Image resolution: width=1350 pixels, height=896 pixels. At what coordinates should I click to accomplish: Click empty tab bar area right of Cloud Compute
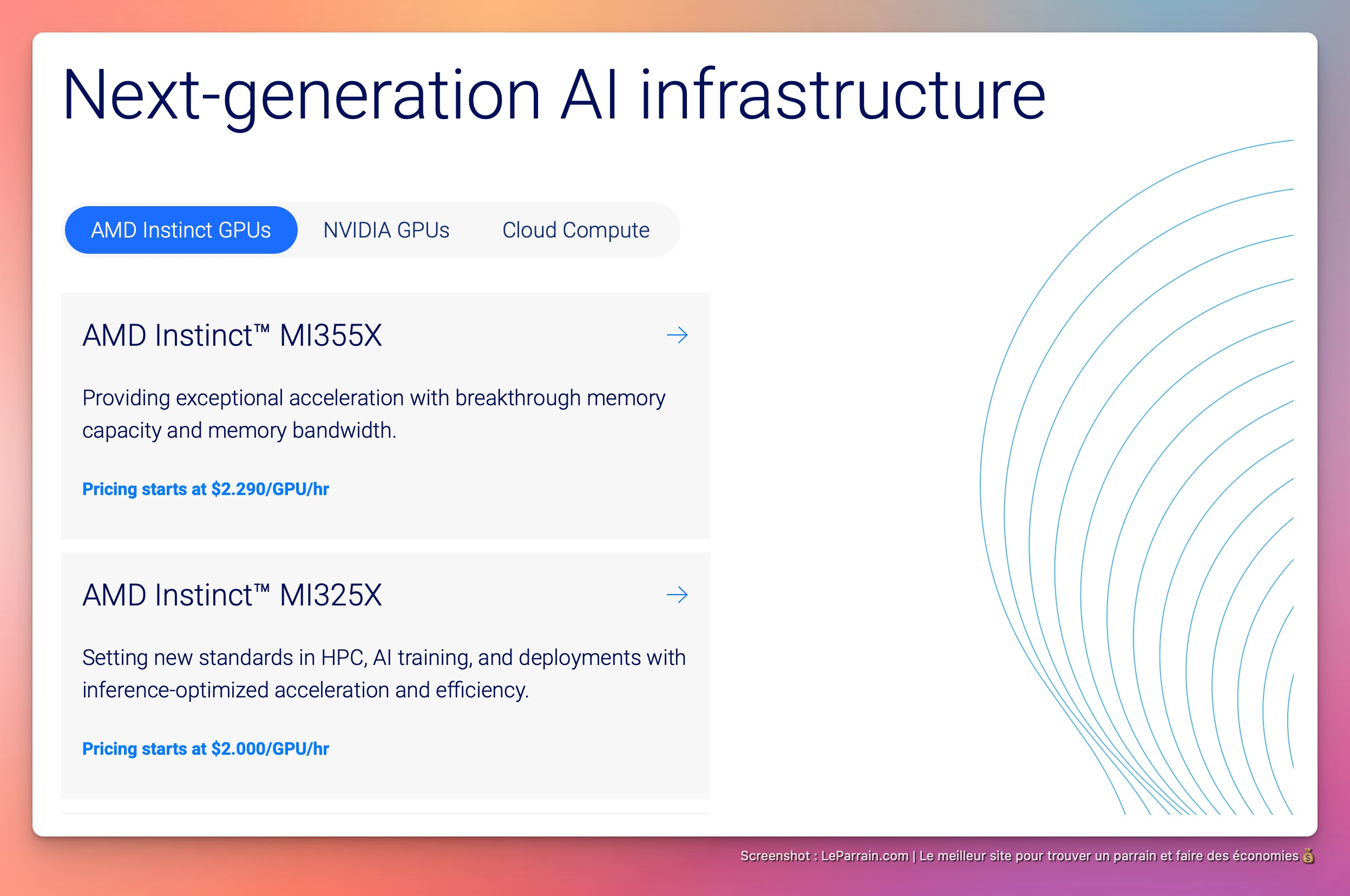[x=666, y=230]
